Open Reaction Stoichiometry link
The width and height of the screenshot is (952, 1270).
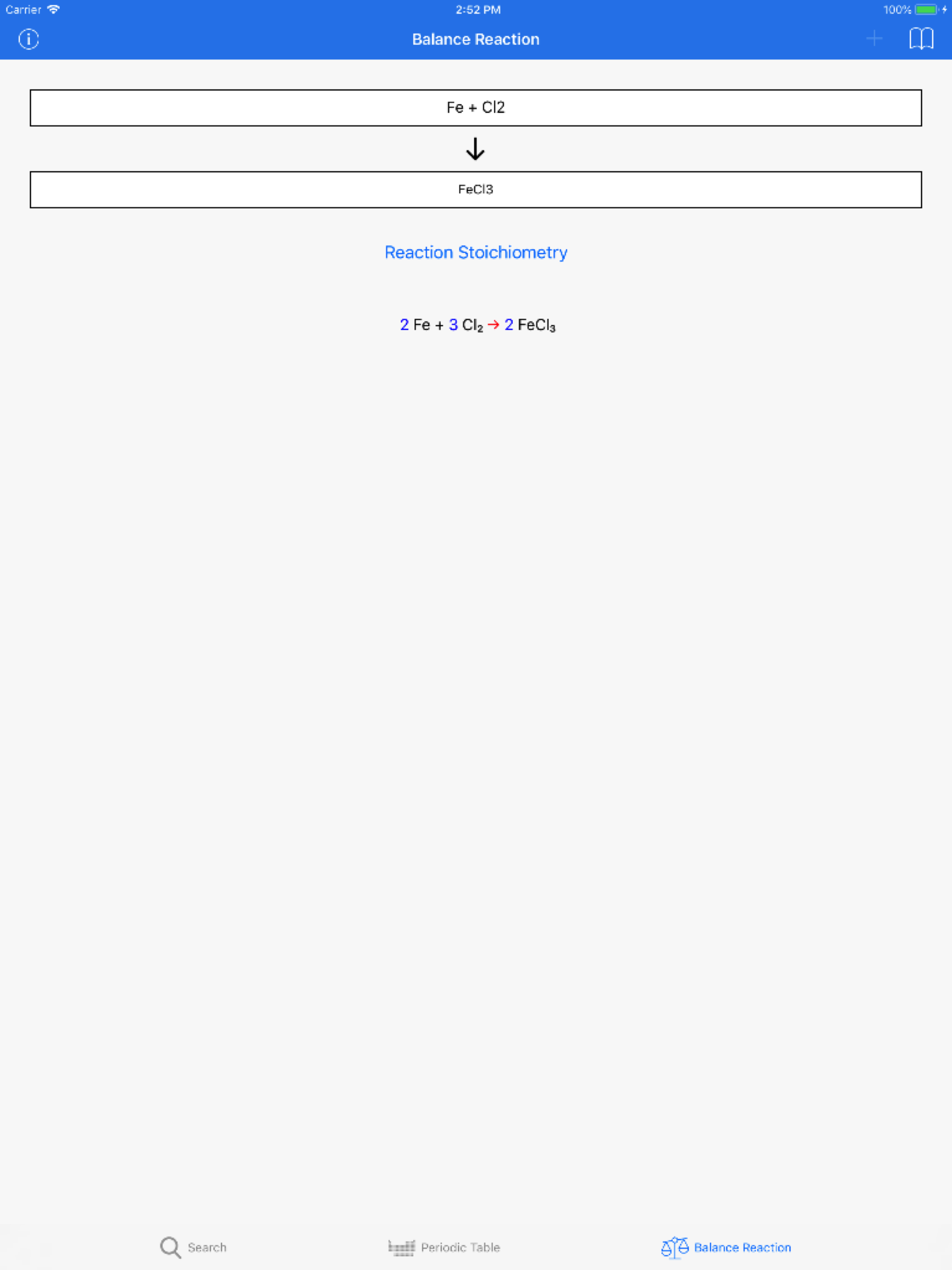click(476, 252)
